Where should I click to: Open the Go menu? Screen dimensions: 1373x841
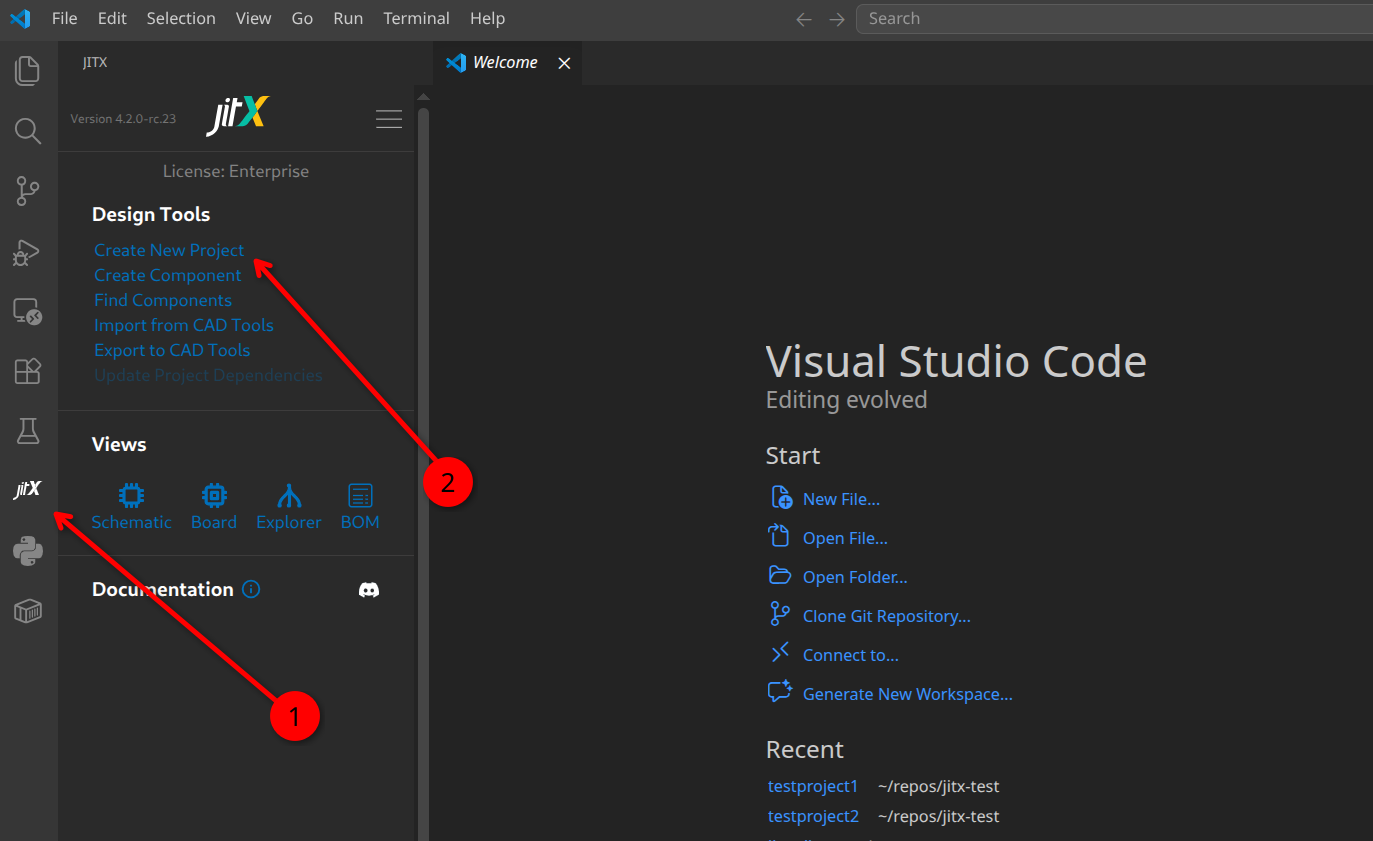[x=302, y=18]
